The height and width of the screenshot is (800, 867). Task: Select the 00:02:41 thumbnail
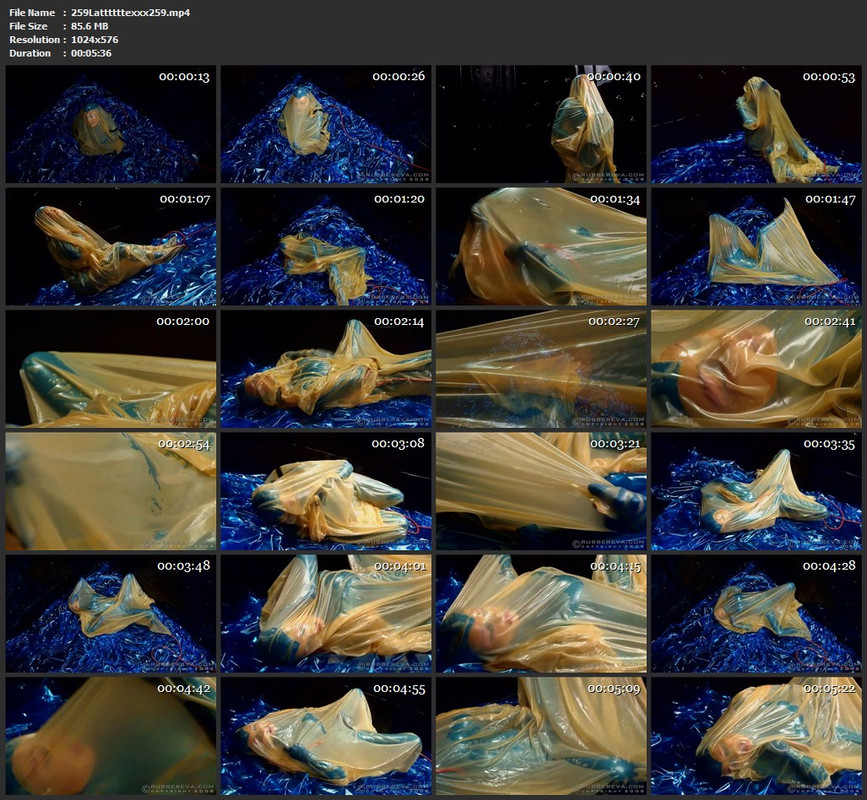pyautogui.click(x=756, y=369)
